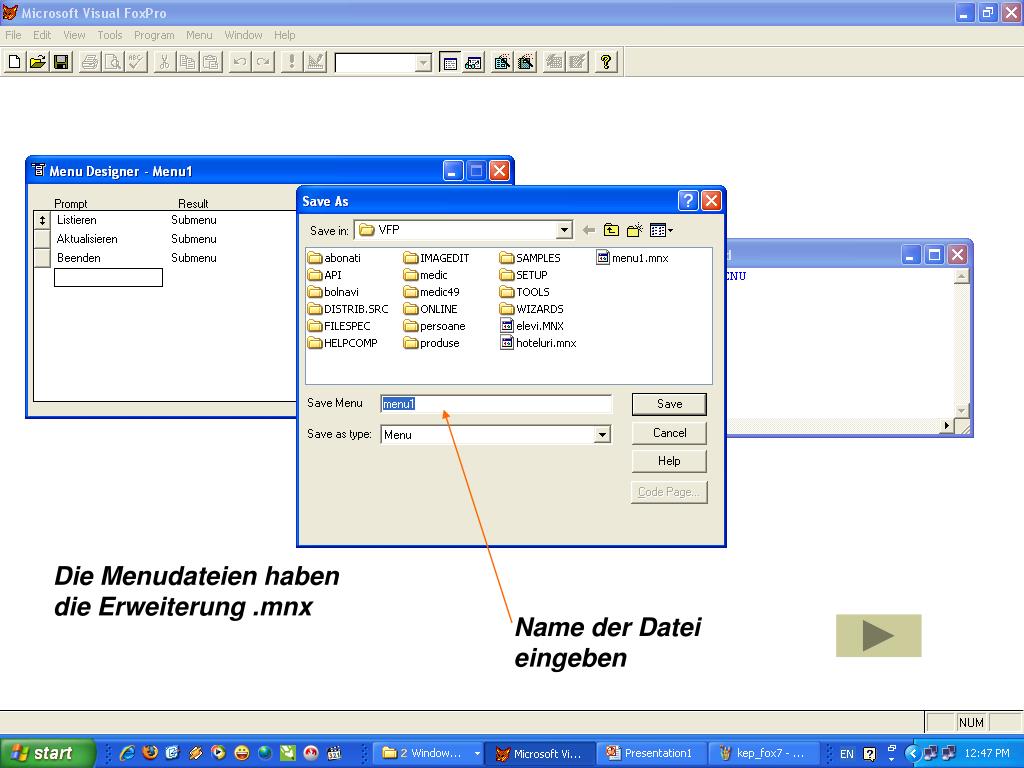Image resolution: width=1024 pixels, height=768 pixels.
Task: Click the Windows start button
Action: pos(47,753)
